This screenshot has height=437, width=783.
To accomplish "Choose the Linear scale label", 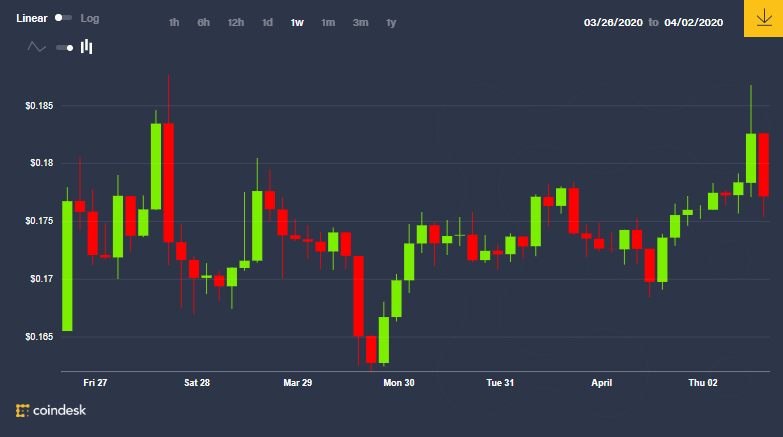I will (31, 18).
